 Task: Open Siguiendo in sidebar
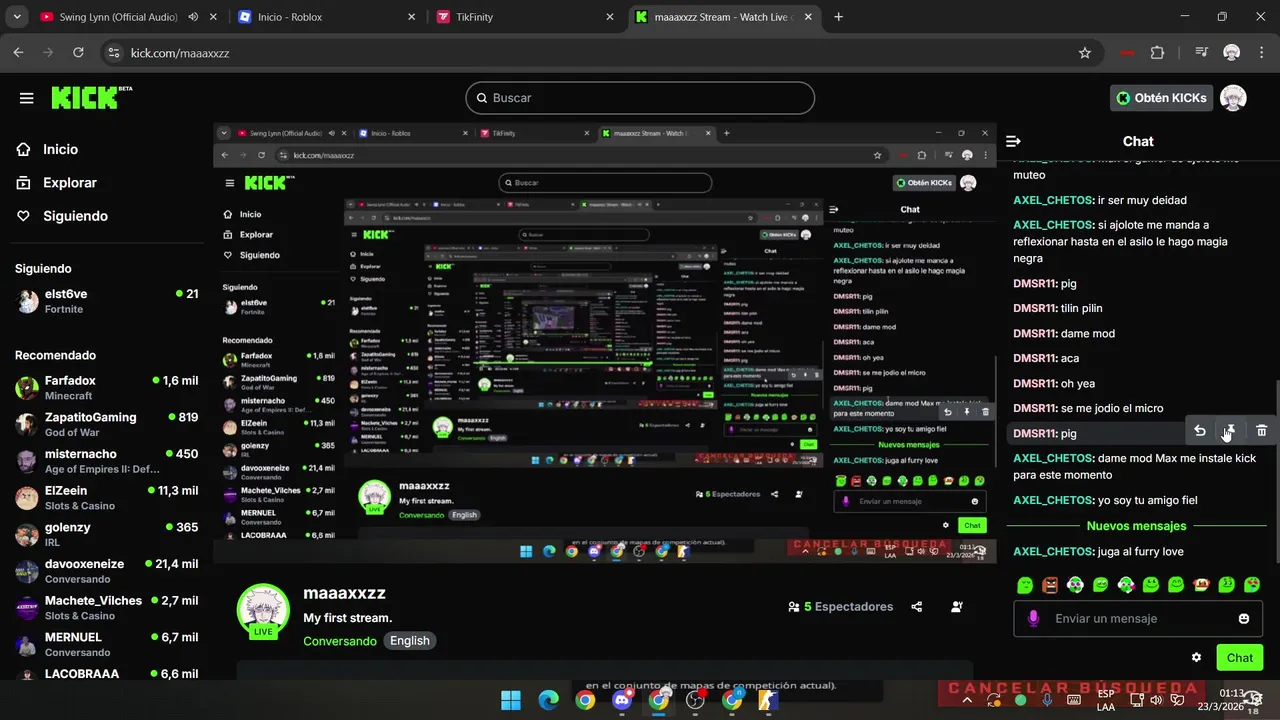tap(75, 216)
